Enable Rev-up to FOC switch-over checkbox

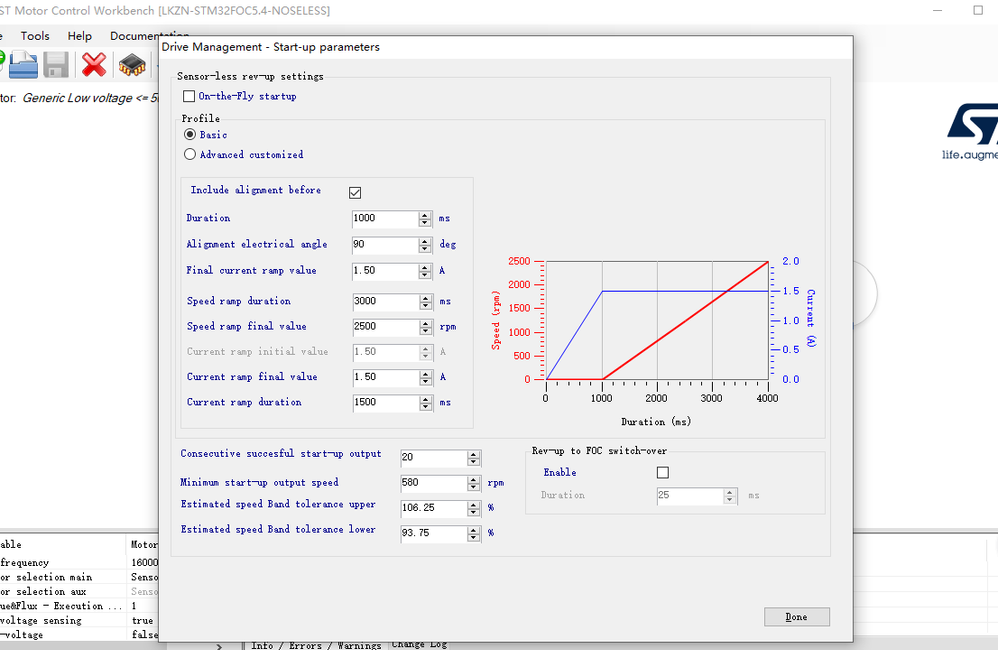[663, 472]
